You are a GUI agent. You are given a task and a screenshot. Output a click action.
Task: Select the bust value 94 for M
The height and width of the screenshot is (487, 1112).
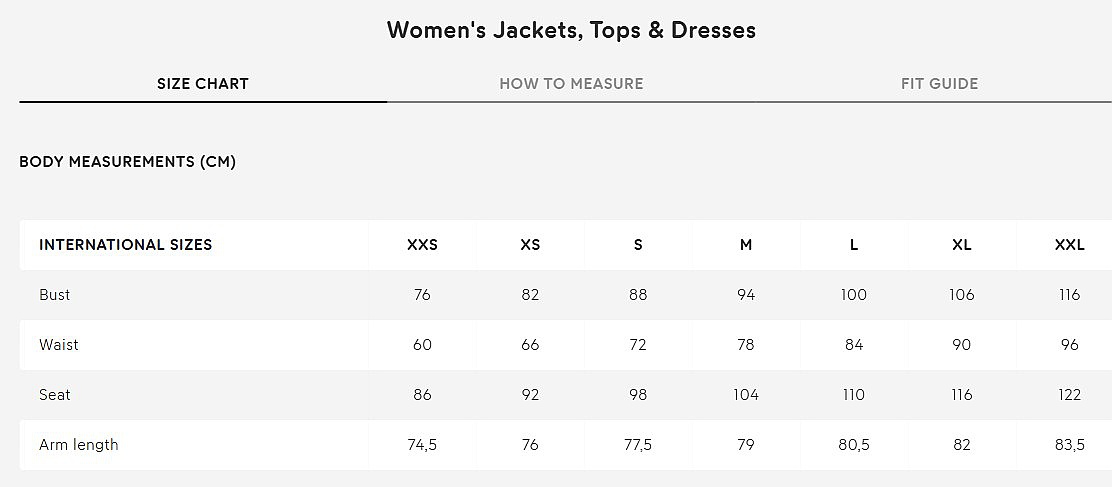(746, 295)
